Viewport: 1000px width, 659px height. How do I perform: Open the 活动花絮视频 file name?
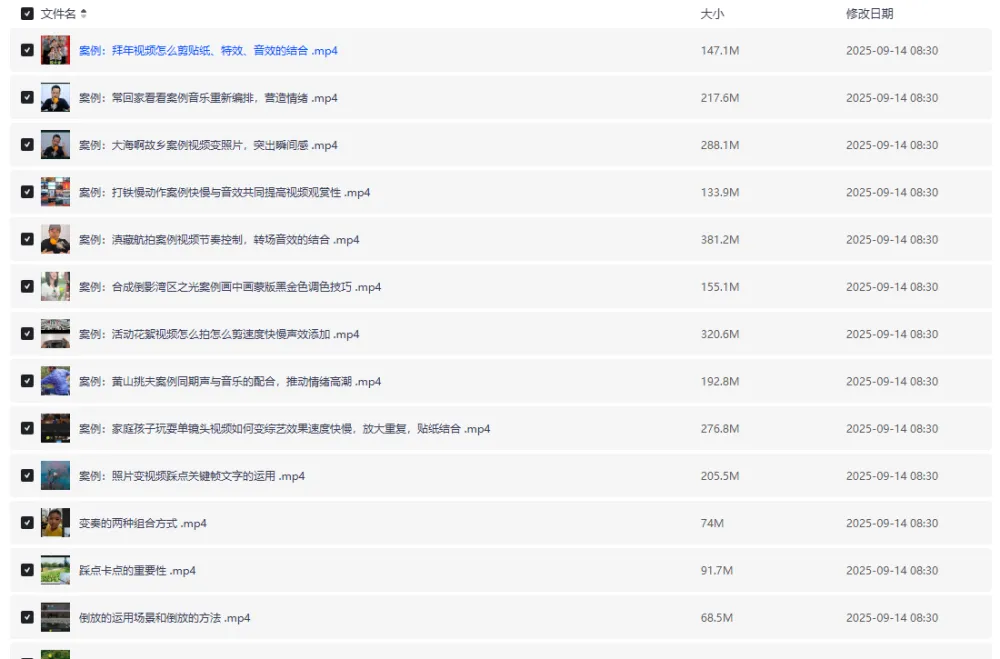(x=219, y=334)
